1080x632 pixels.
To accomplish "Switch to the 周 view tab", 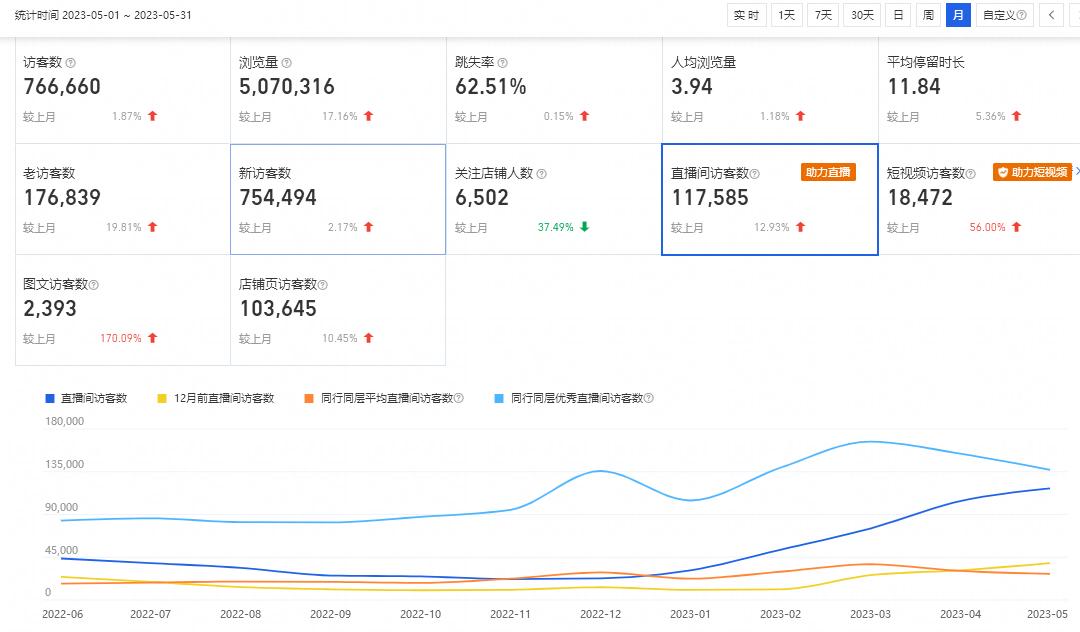I will pos(927,15).
